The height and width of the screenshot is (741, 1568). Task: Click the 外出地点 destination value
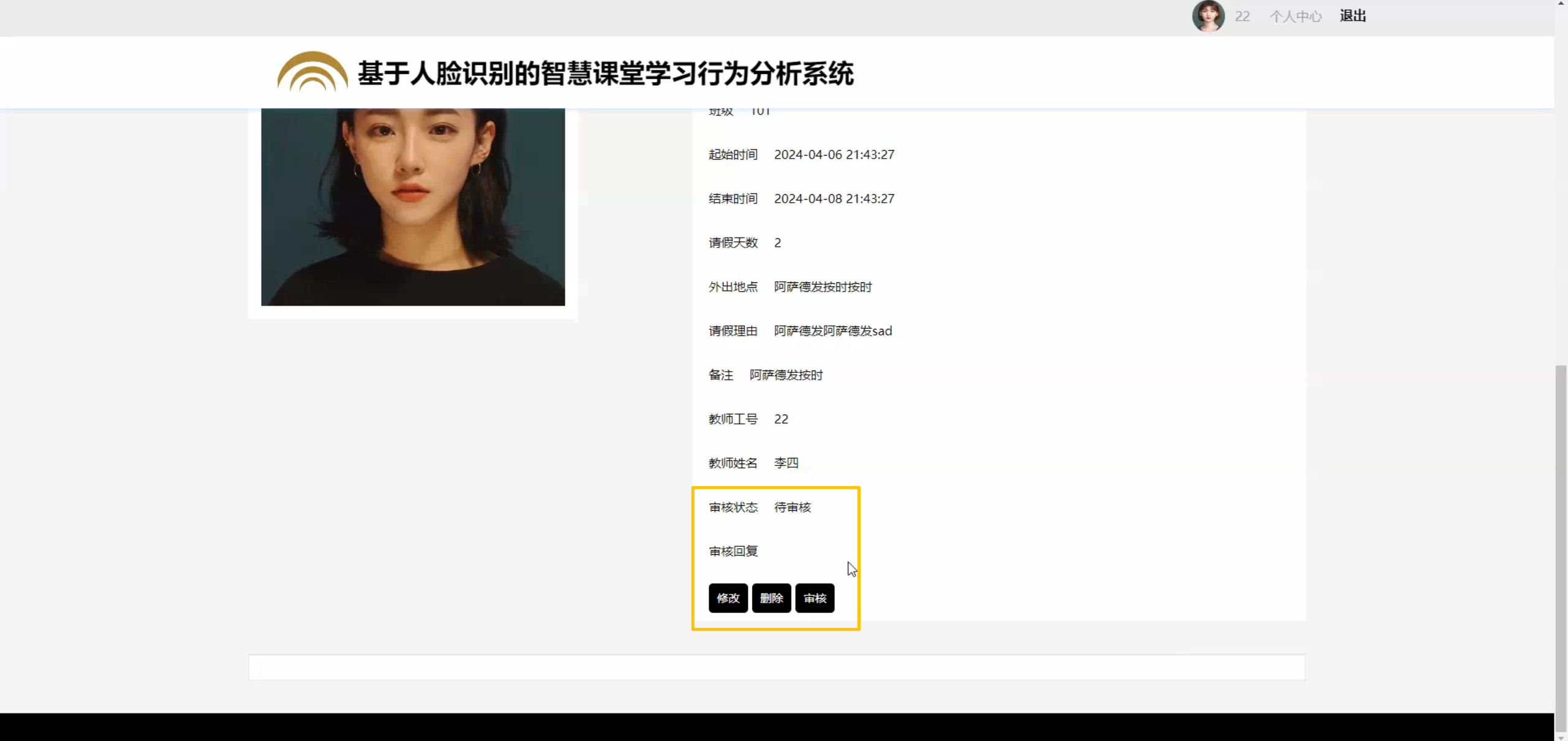point(822,287)
